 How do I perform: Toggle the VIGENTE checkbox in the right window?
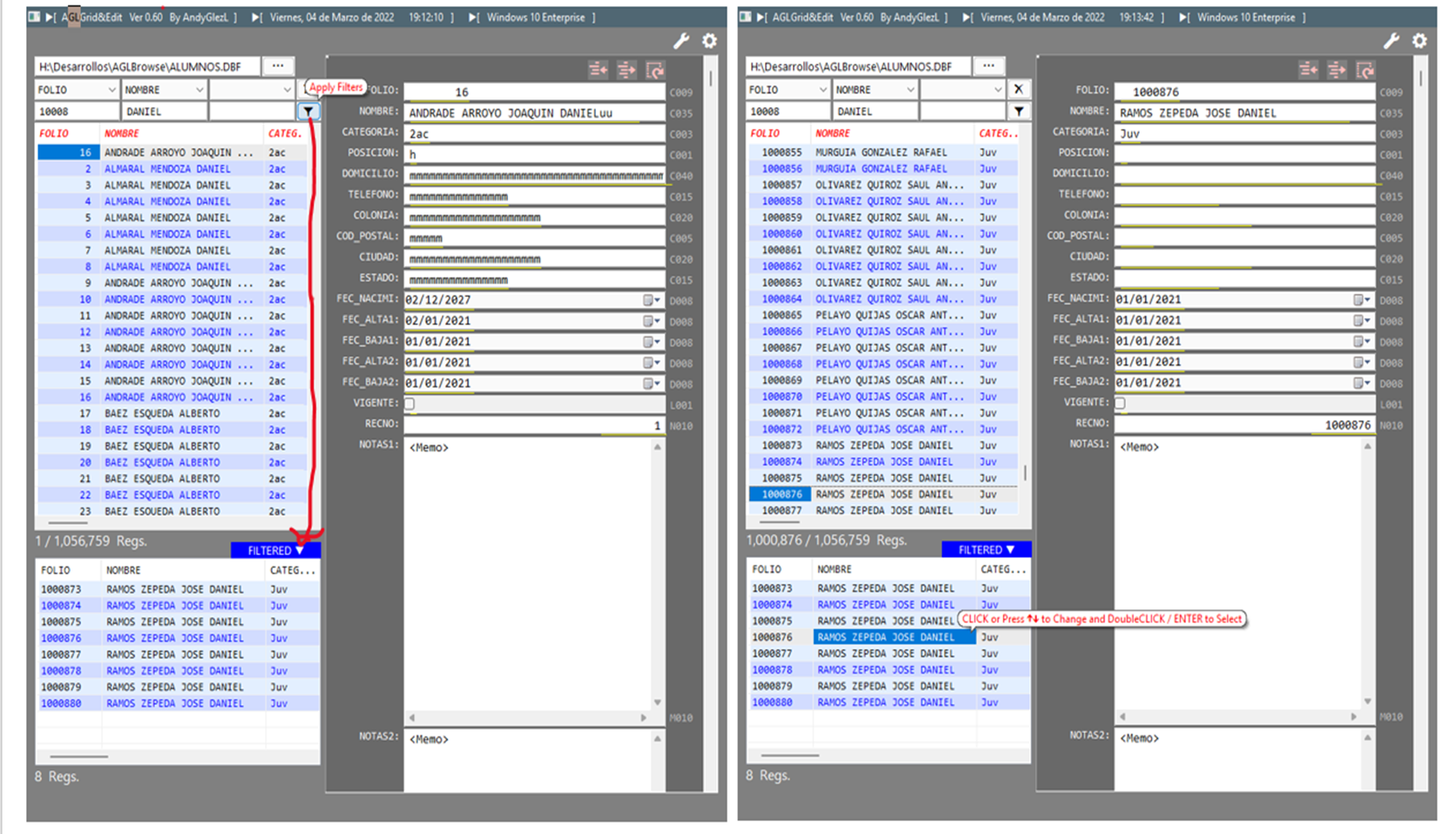pyautogui.click(x=1121, y=403)
